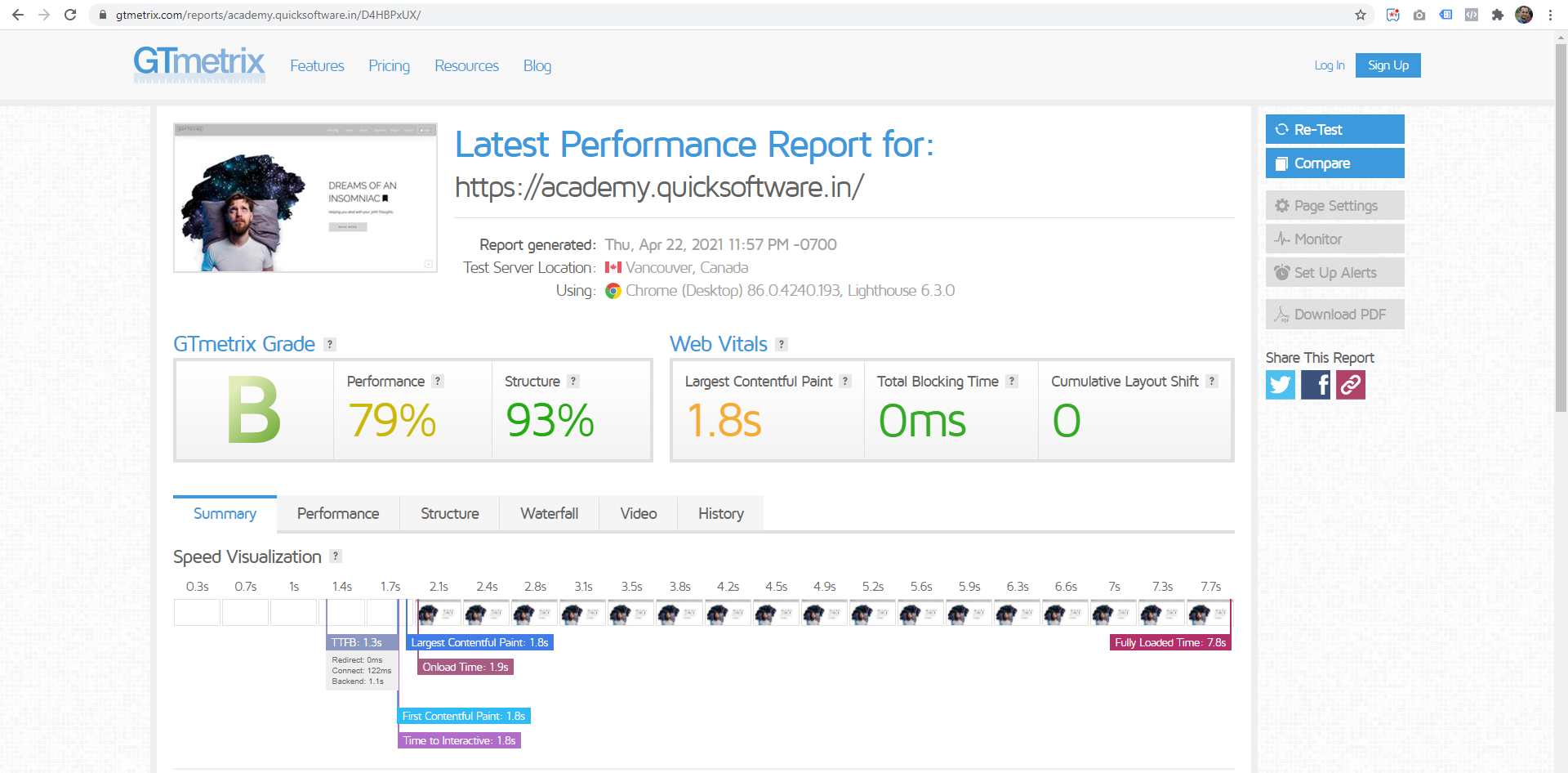This screenshot has width=1568, height=773.
Task: Open help for Total Blocking Time
Action: pos(1012,382)
